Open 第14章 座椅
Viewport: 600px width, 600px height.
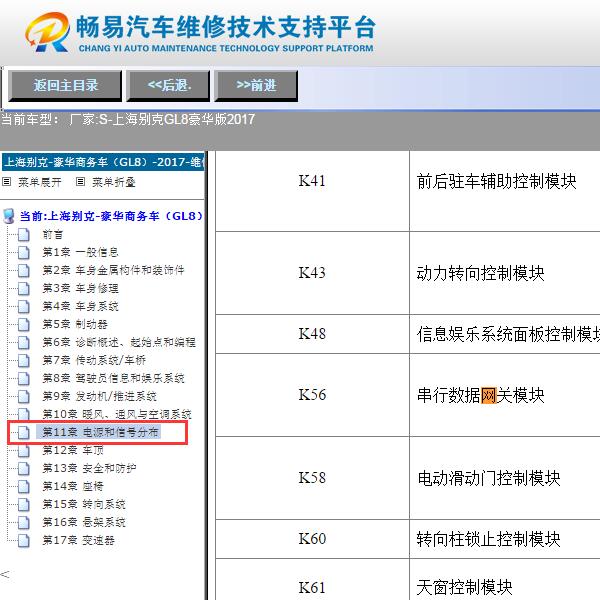[x=73, y=486]
